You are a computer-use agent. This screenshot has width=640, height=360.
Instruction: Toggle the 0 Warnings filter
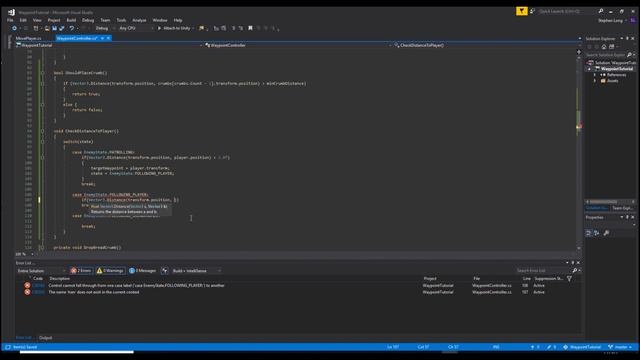click(110, 271)
